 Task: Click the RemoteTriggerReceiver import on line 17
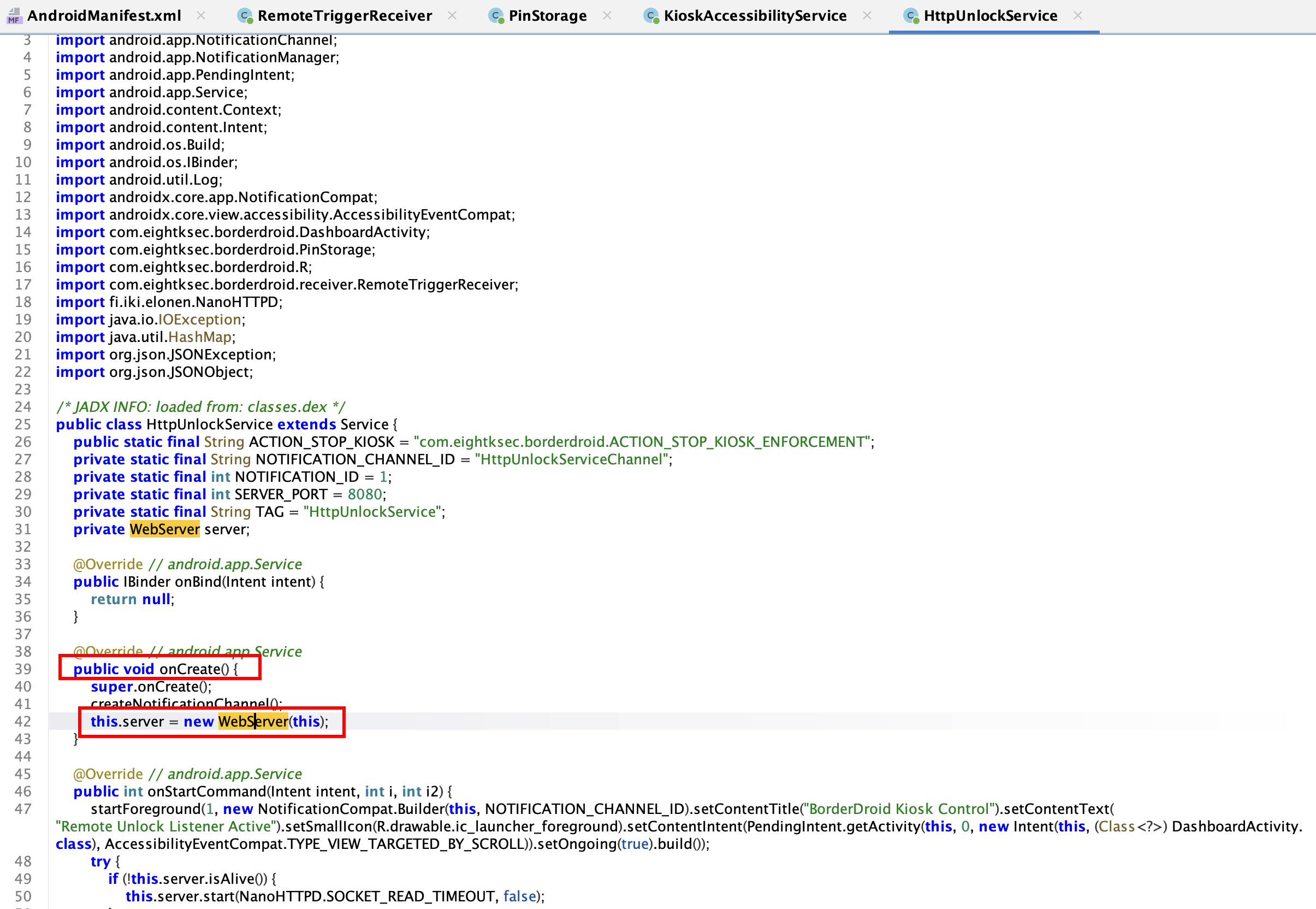point(287,285)
